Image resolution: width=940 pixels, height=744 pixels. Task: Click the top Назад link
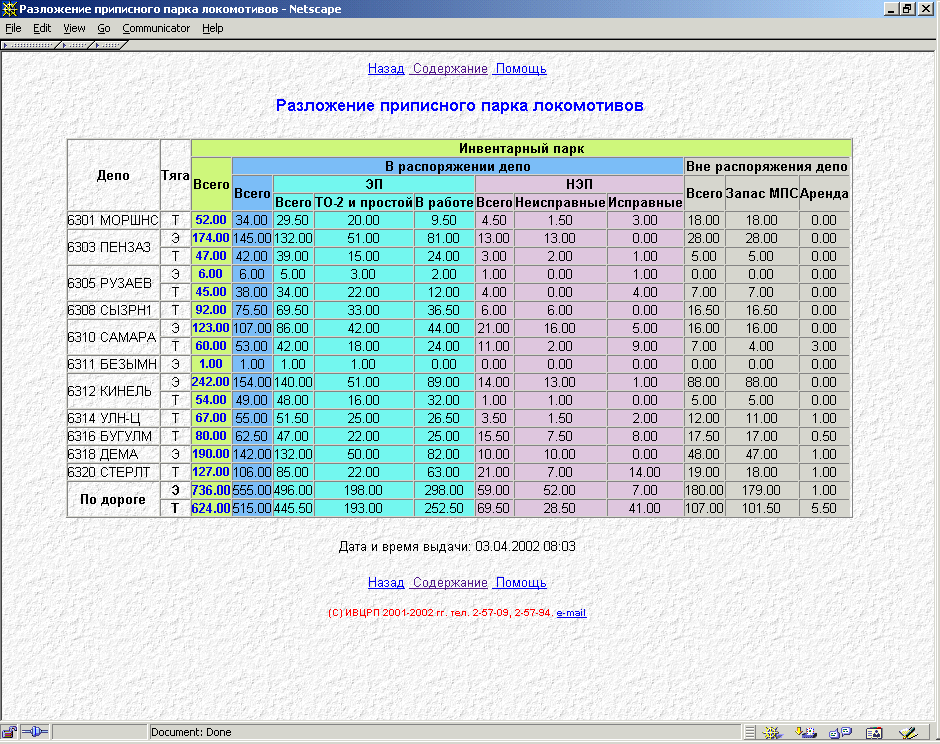386,69
